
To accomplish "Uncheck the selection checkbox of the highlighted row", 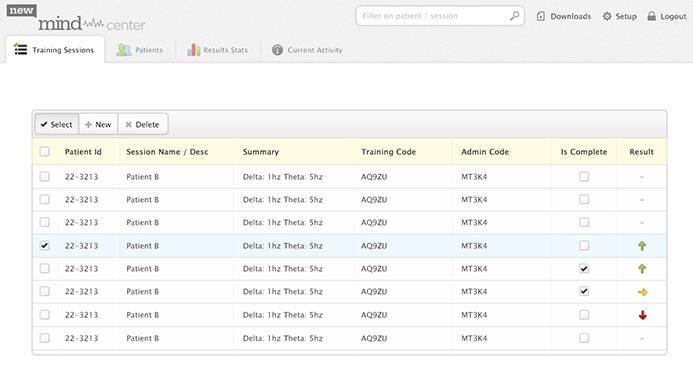I will pos(45,246).
